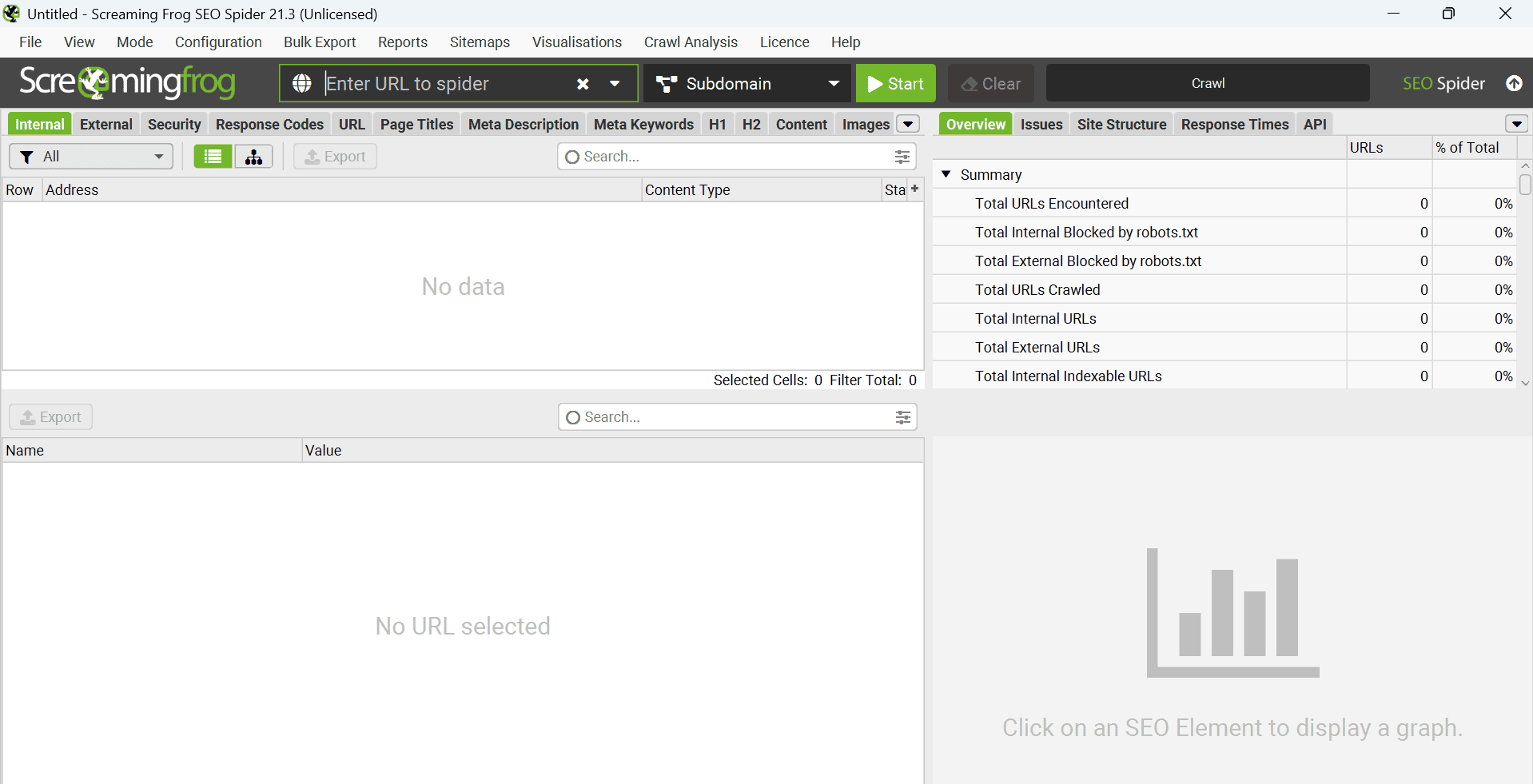Switch to the Response Codes tab

pos(269,124)
